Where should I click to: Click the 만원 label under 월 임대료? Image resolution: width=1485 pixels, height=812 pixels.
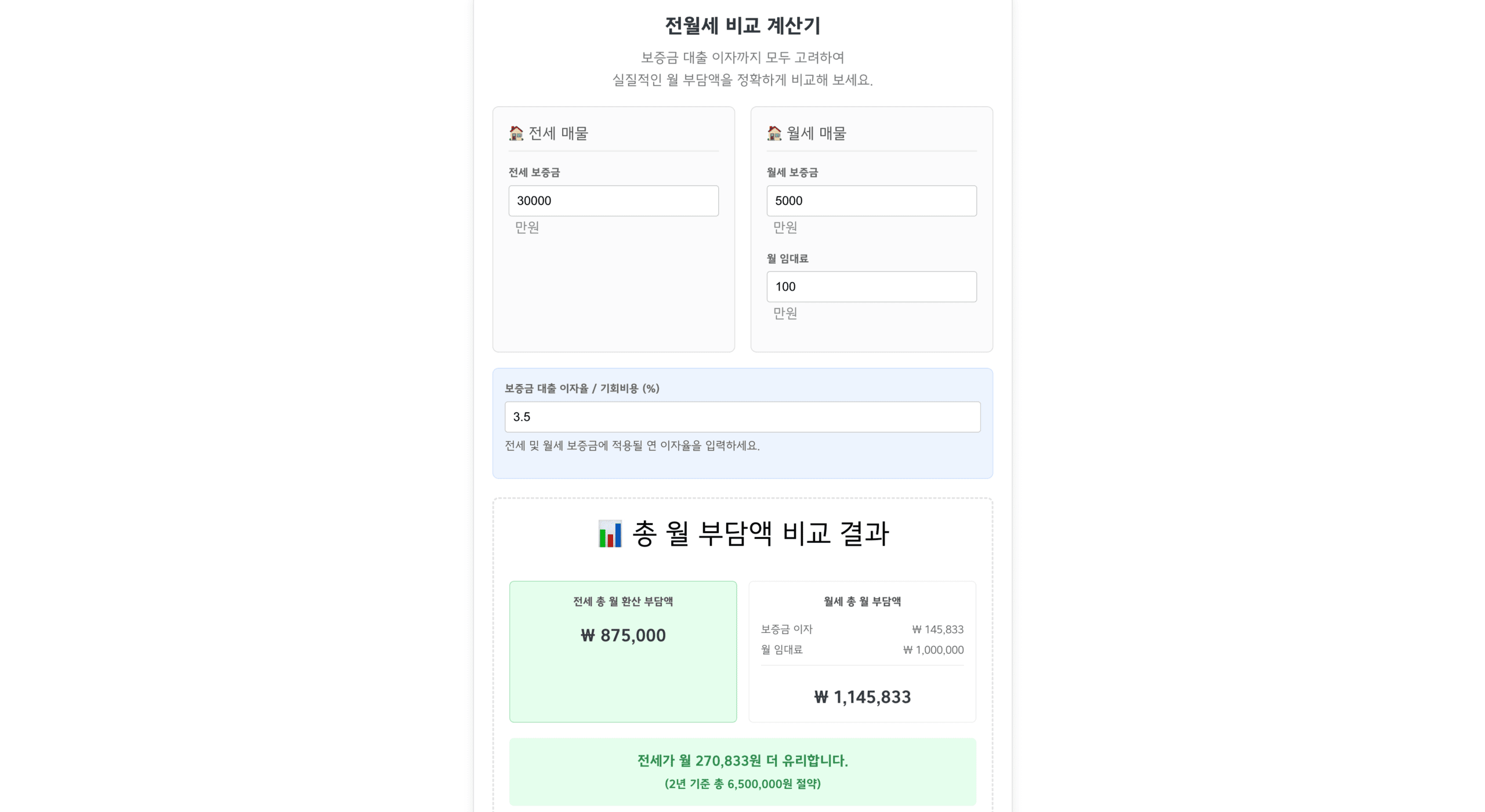tap(784, 314)
